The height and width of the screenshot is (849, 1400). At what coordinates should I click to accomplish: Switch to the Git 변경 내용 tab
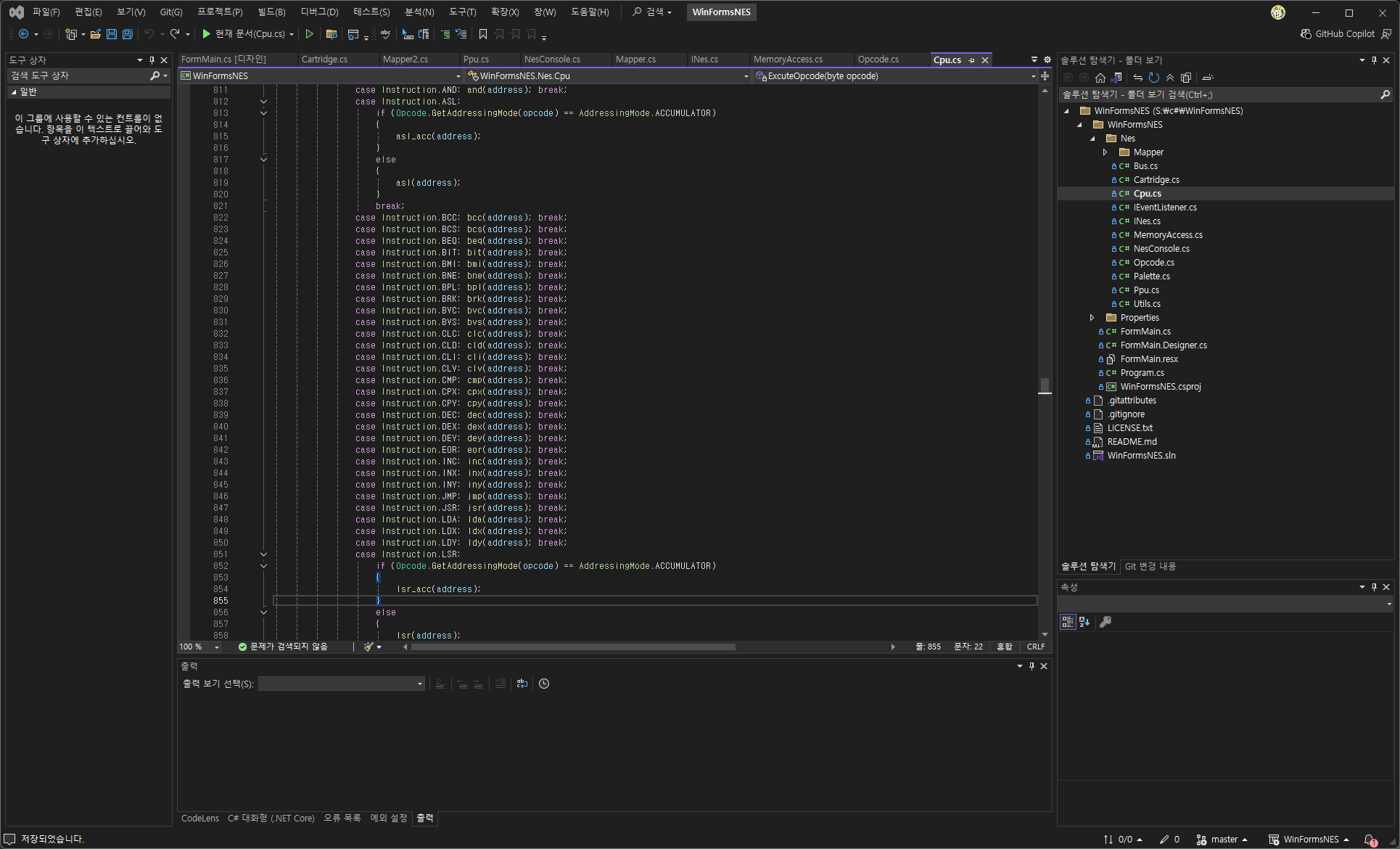(x=1150, y=567)
